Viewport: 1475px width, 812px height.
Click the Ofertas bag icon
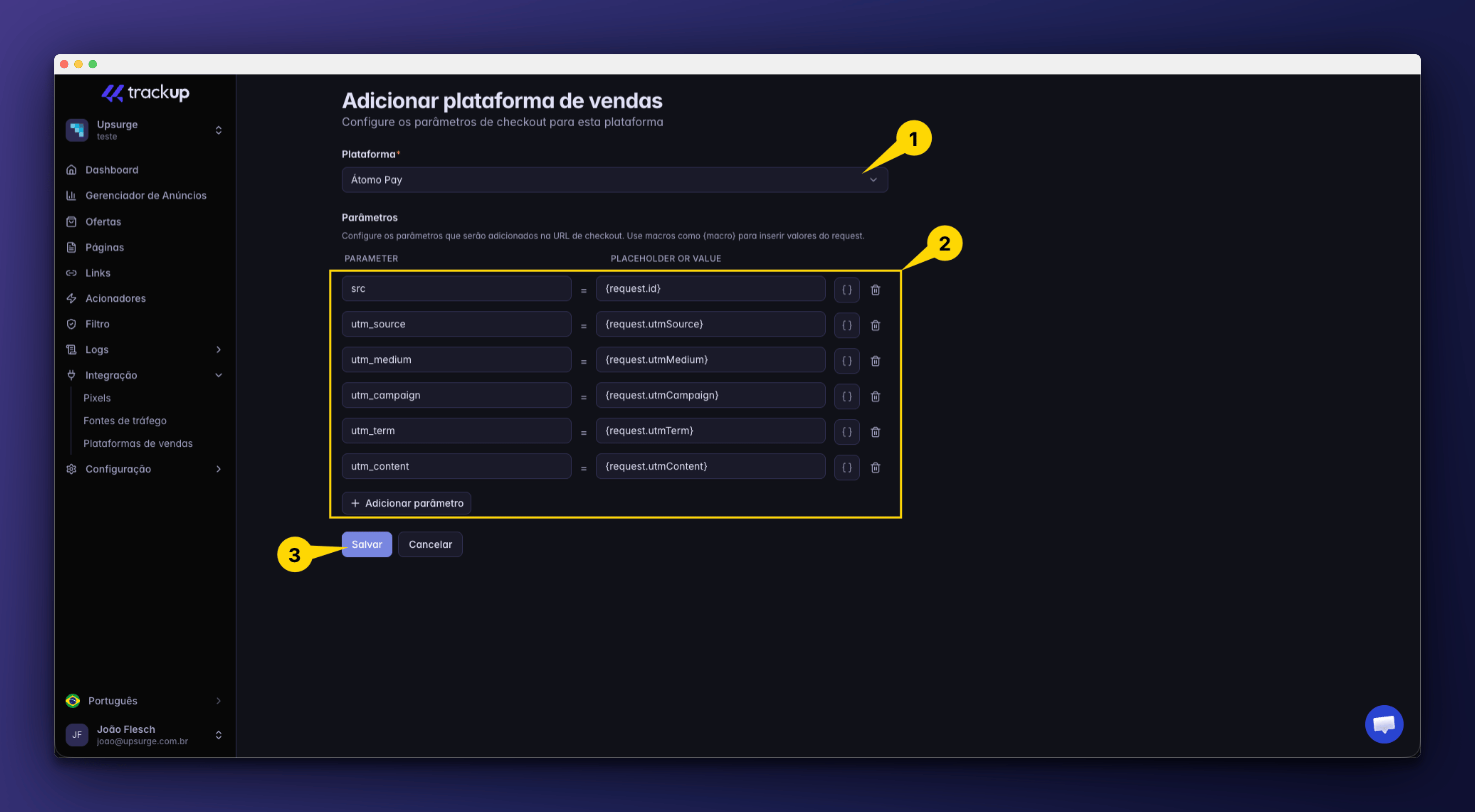(72, 222)
